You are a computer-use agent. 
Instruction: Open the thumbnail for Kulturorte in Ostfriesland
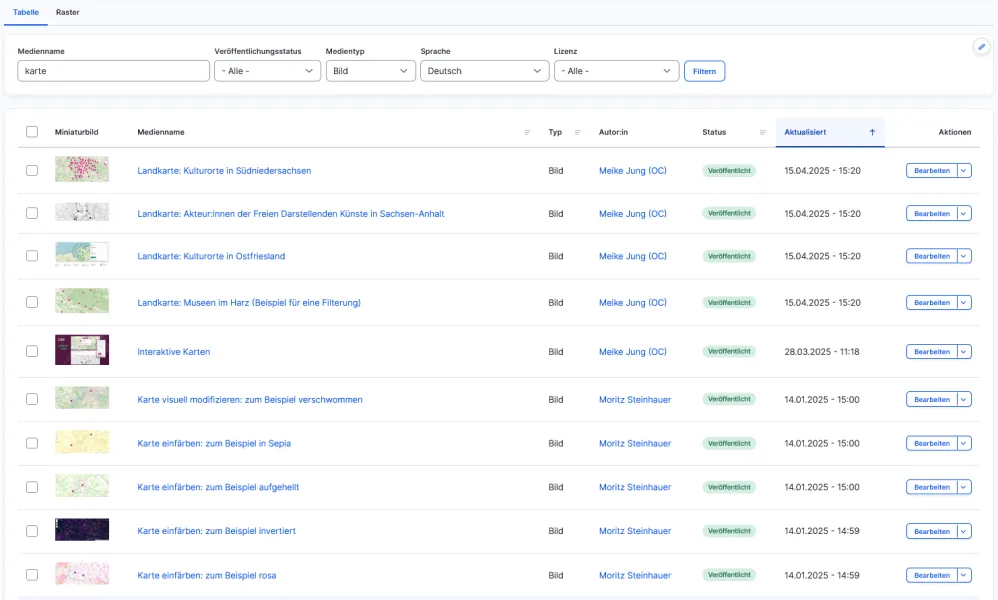pyautogui.click(x=82, y=254)
